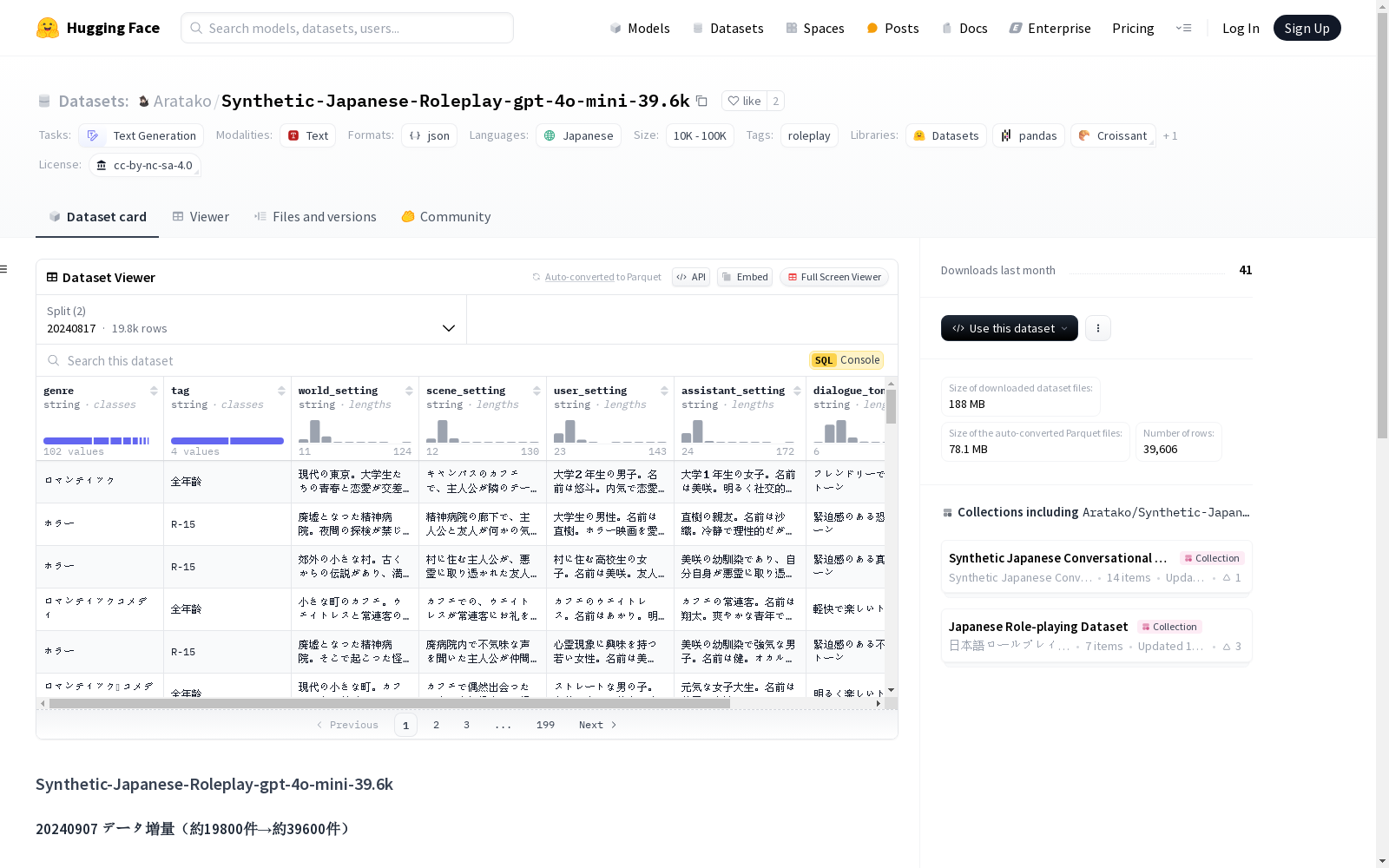Click the pandas library tag
The image size is (1389, 868).
click(1029, 135)
